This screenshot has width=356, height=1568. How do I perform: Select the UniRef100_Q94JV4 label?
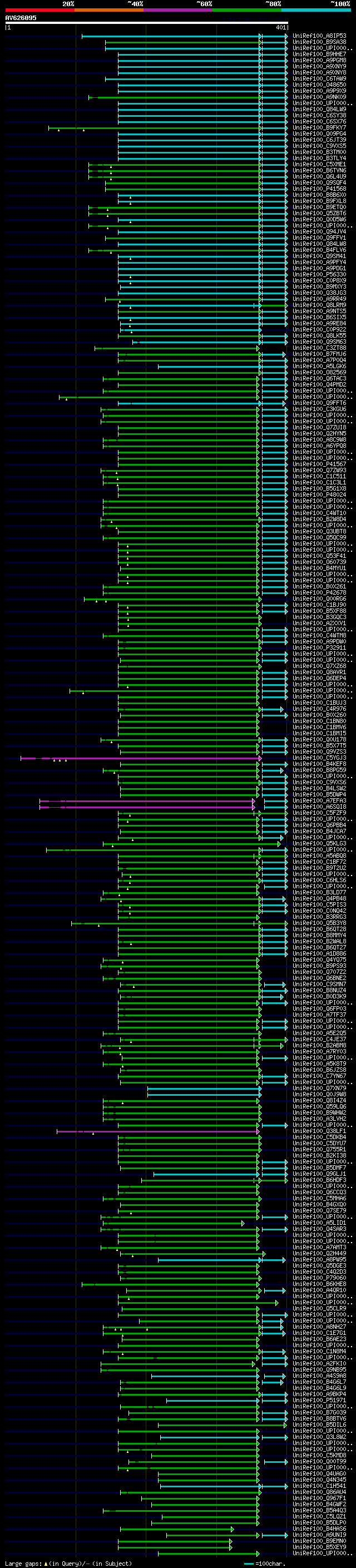click(319, 231)
